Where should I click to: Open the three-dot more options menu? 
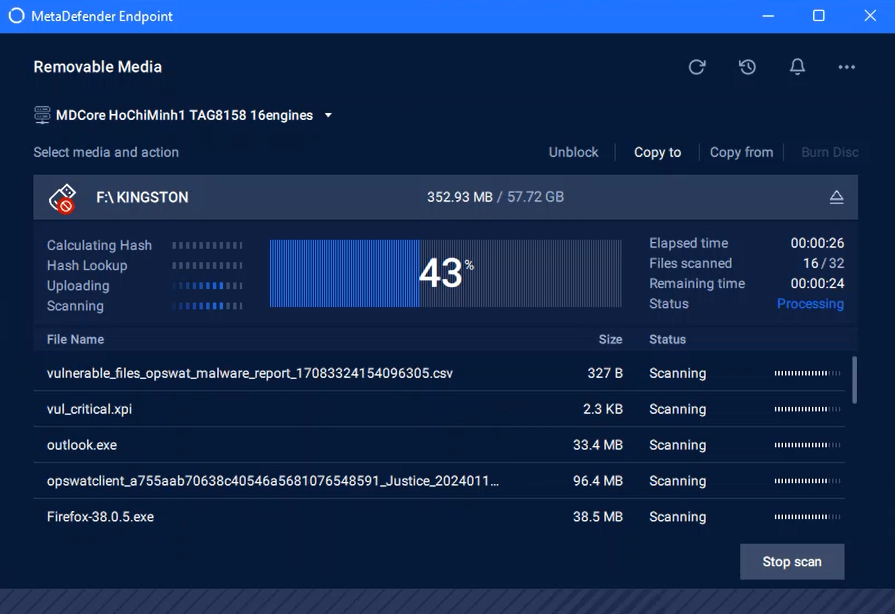pos(846,67)
